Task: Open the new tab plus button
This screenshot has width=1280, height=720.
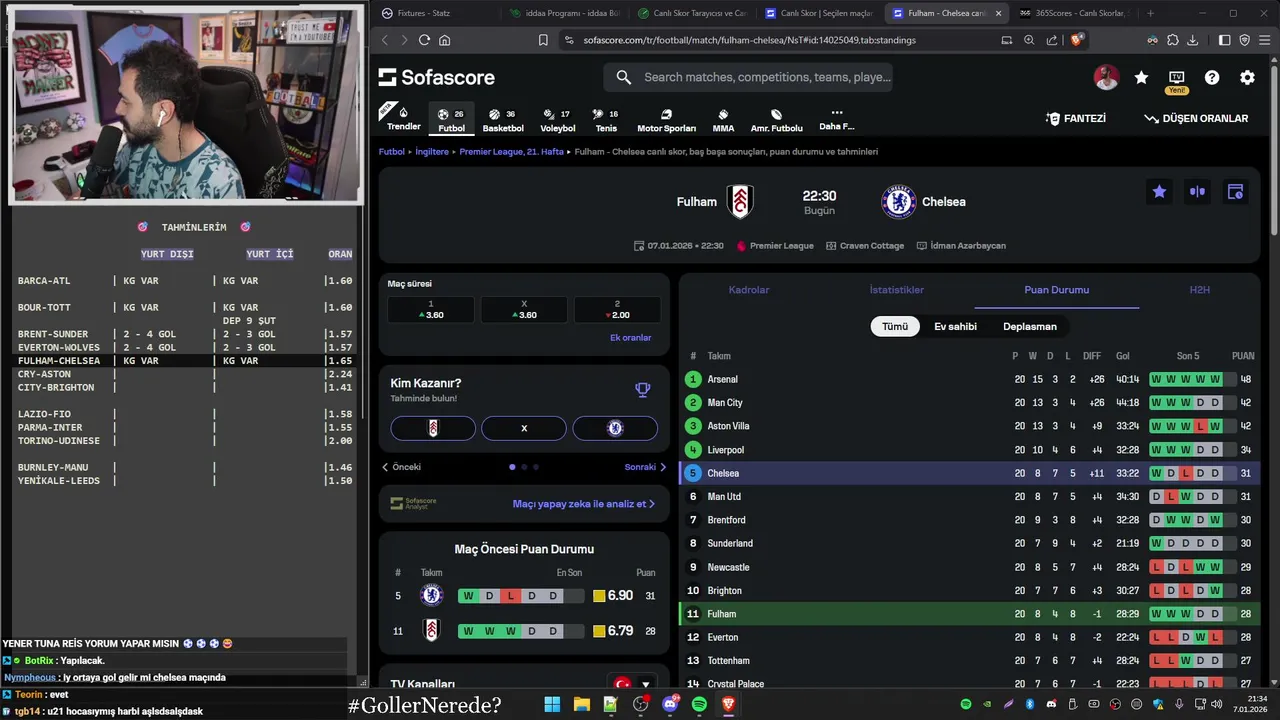Action: click(1150, 13)
